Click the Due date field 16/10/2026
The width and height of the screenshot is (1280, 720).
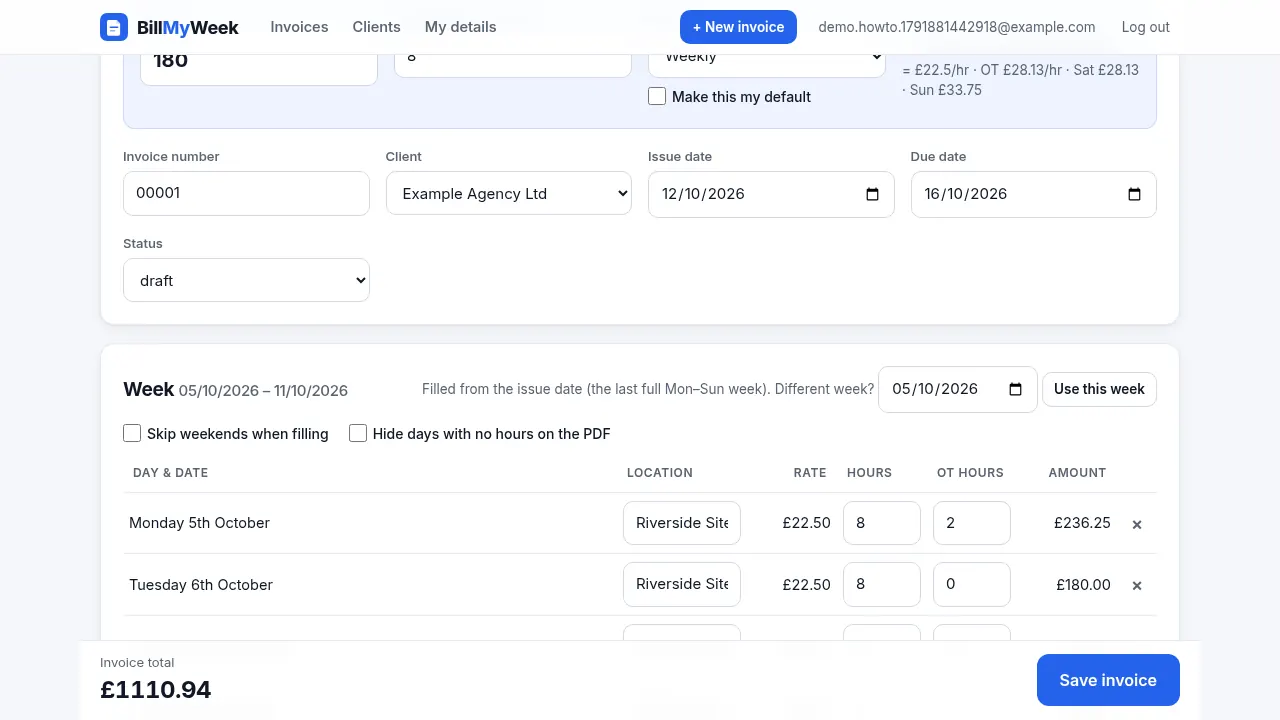click(1033, 194)
